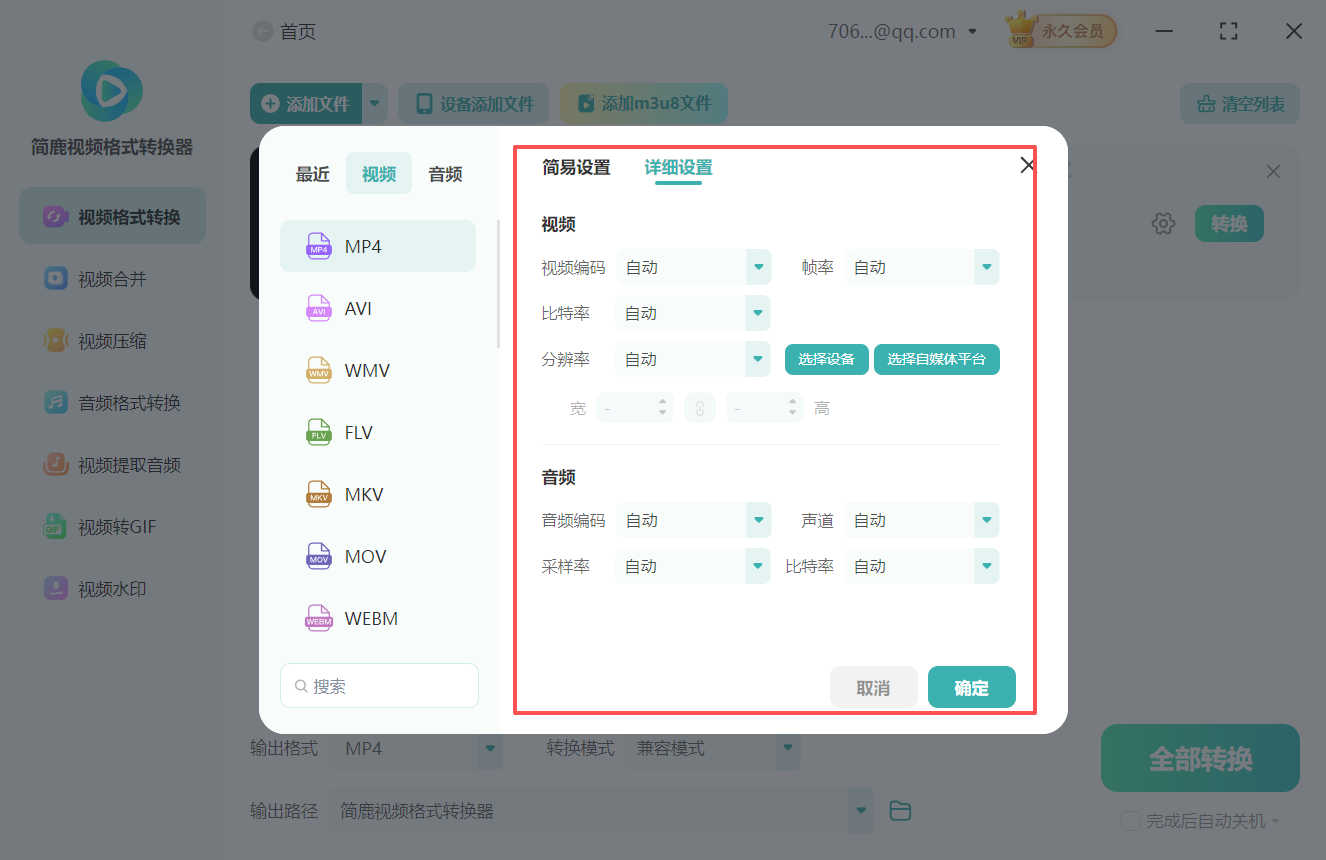Click the settings gear next to 转换
The height and width of the screenshot is (860, 1326).
[x=1163, y=223]
